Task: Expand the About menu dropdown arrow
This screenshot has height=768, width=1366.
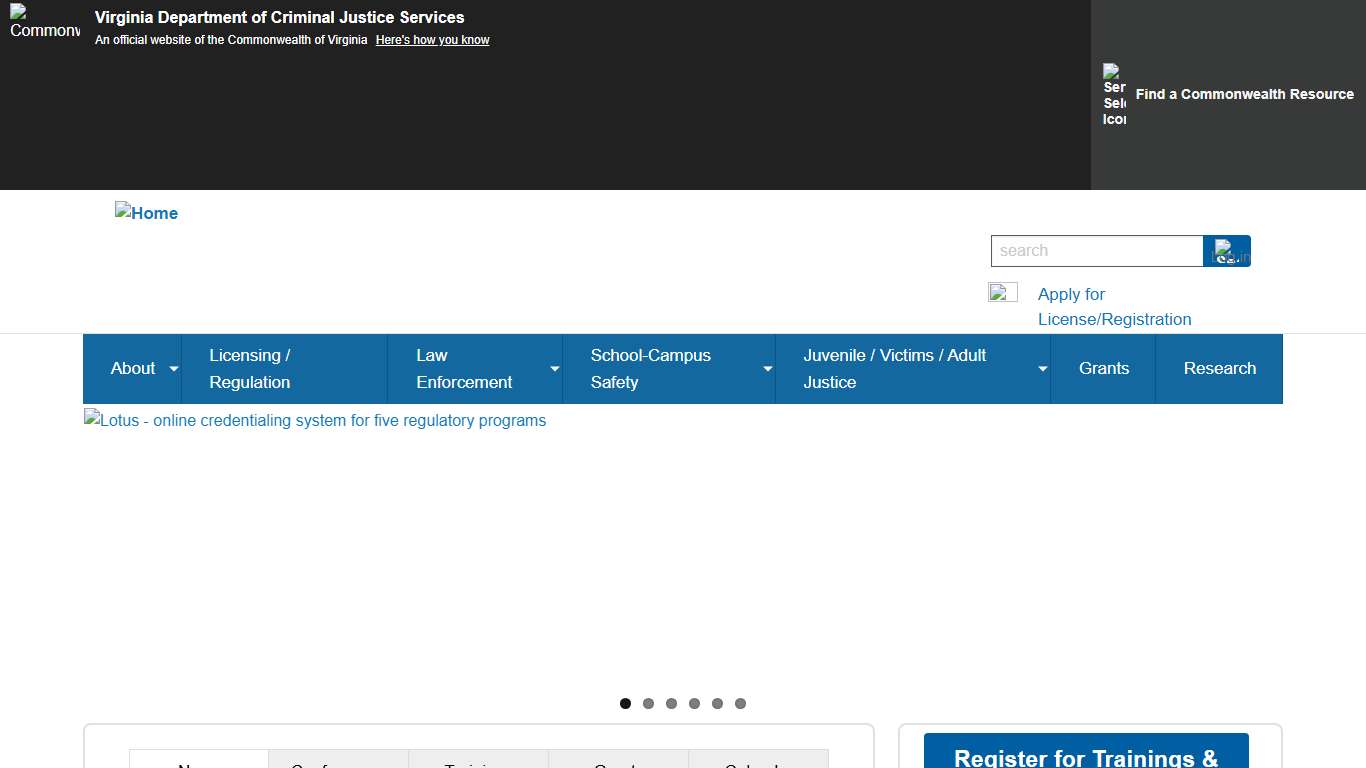Action: tap(174, 369)
